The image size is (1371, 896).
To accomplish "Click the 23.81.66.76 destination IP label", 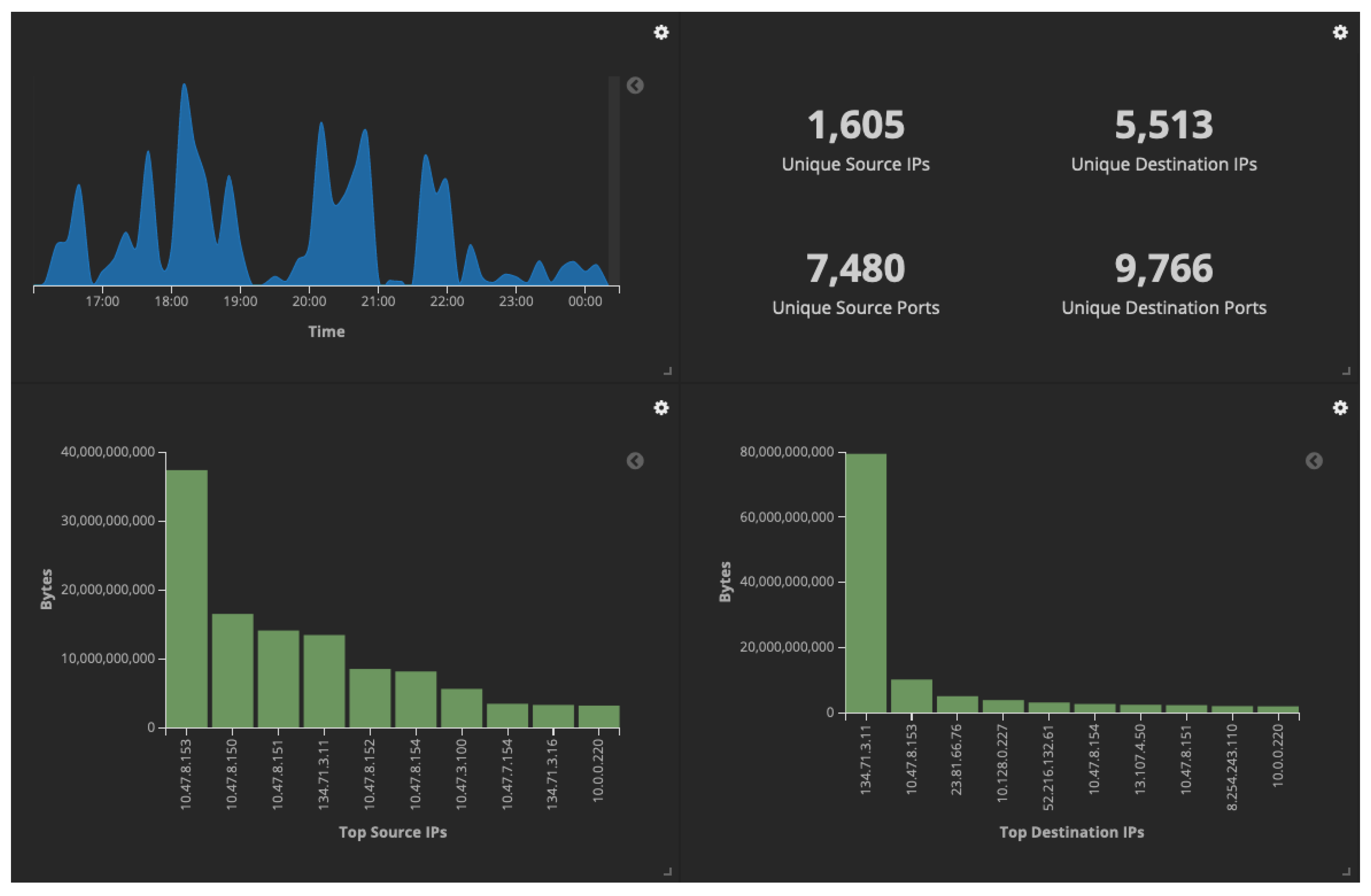I will pyautogui.click(x=956, y=759).
